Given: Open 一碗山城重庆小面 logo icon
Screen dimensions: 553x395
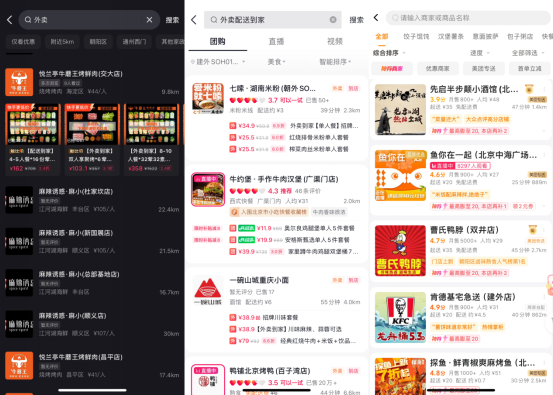Looking at the screenshot, I should (x=208, y=291).
